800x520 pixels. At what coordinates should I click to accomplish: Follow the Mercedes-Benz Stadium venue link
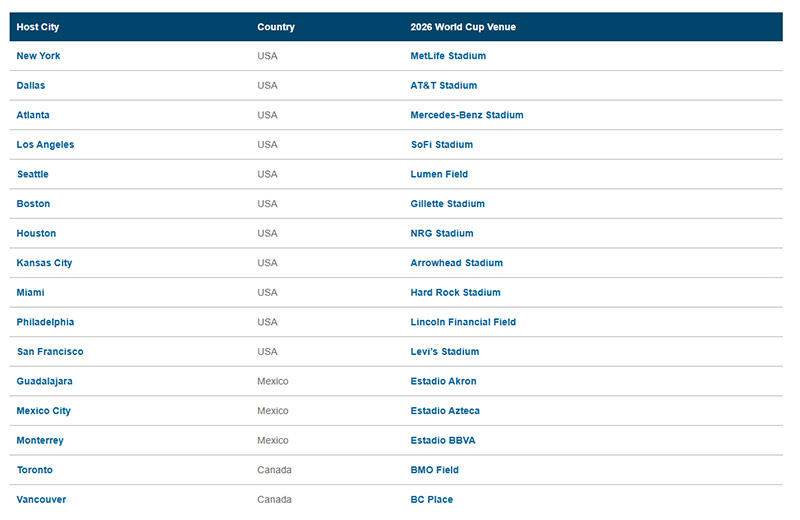467,115
